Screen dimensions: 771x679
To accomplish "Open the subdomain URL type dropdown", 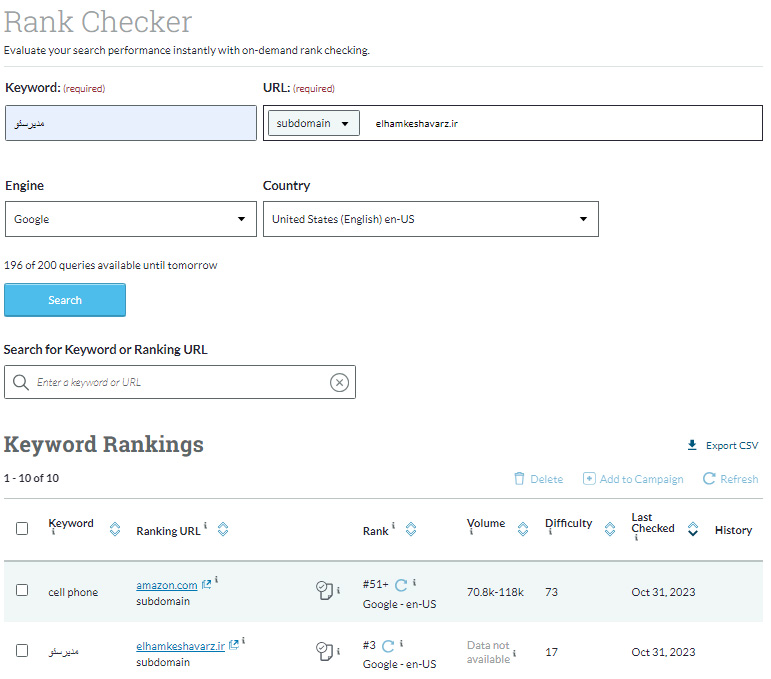I will pyautogui.click(x=313, y=123).
